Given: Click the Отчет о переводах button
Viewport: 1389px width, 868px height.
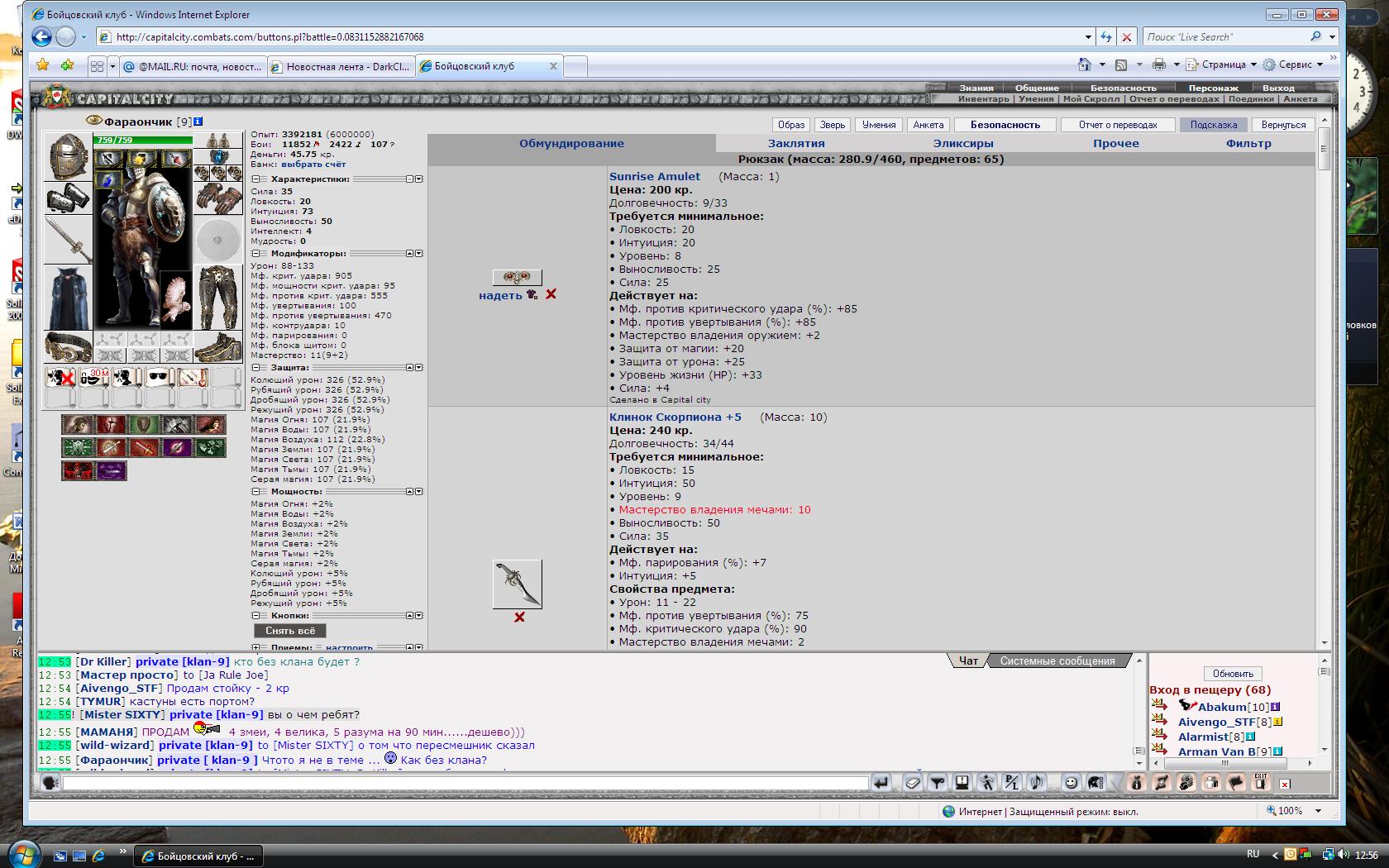Looking at the screenshot, I should 1118,125.
